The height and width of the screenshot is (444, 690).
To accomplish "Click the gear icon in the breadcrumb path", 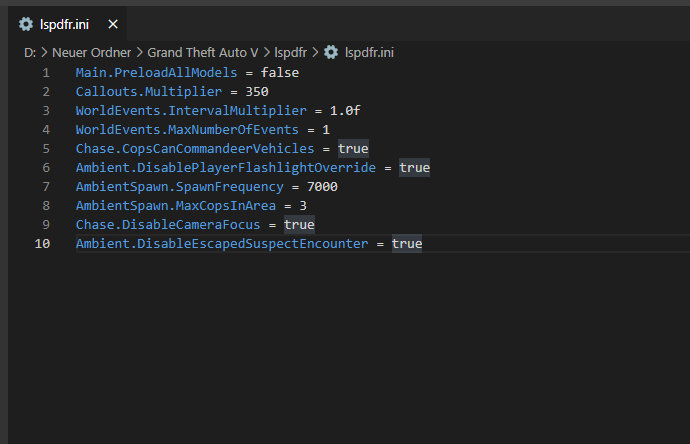I will point(331,51).
